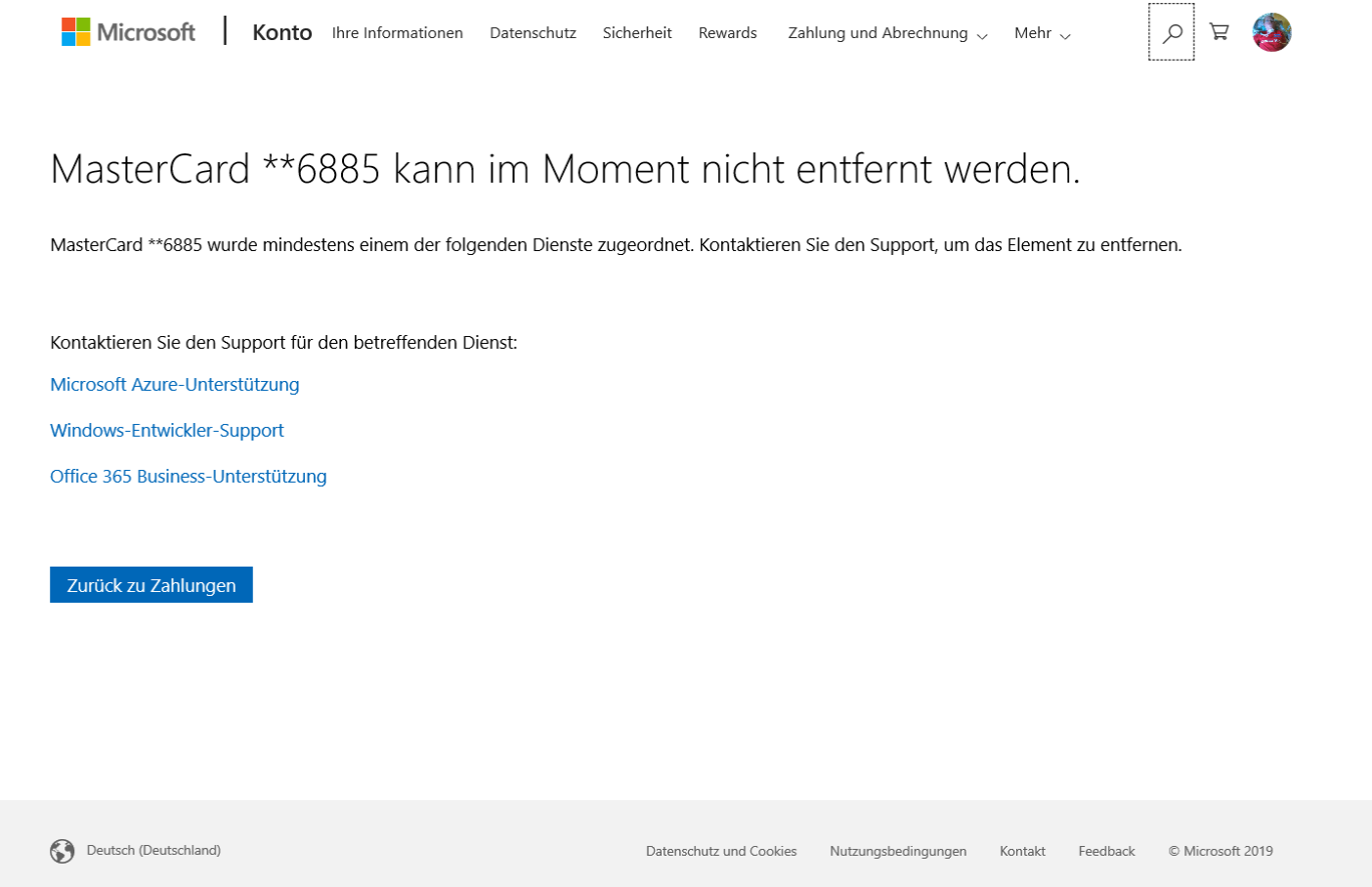Expand Zahlung und Abrechnung dropdown
The height and width of the screenshot is (887, 1372).
click(x=887, y=33)
